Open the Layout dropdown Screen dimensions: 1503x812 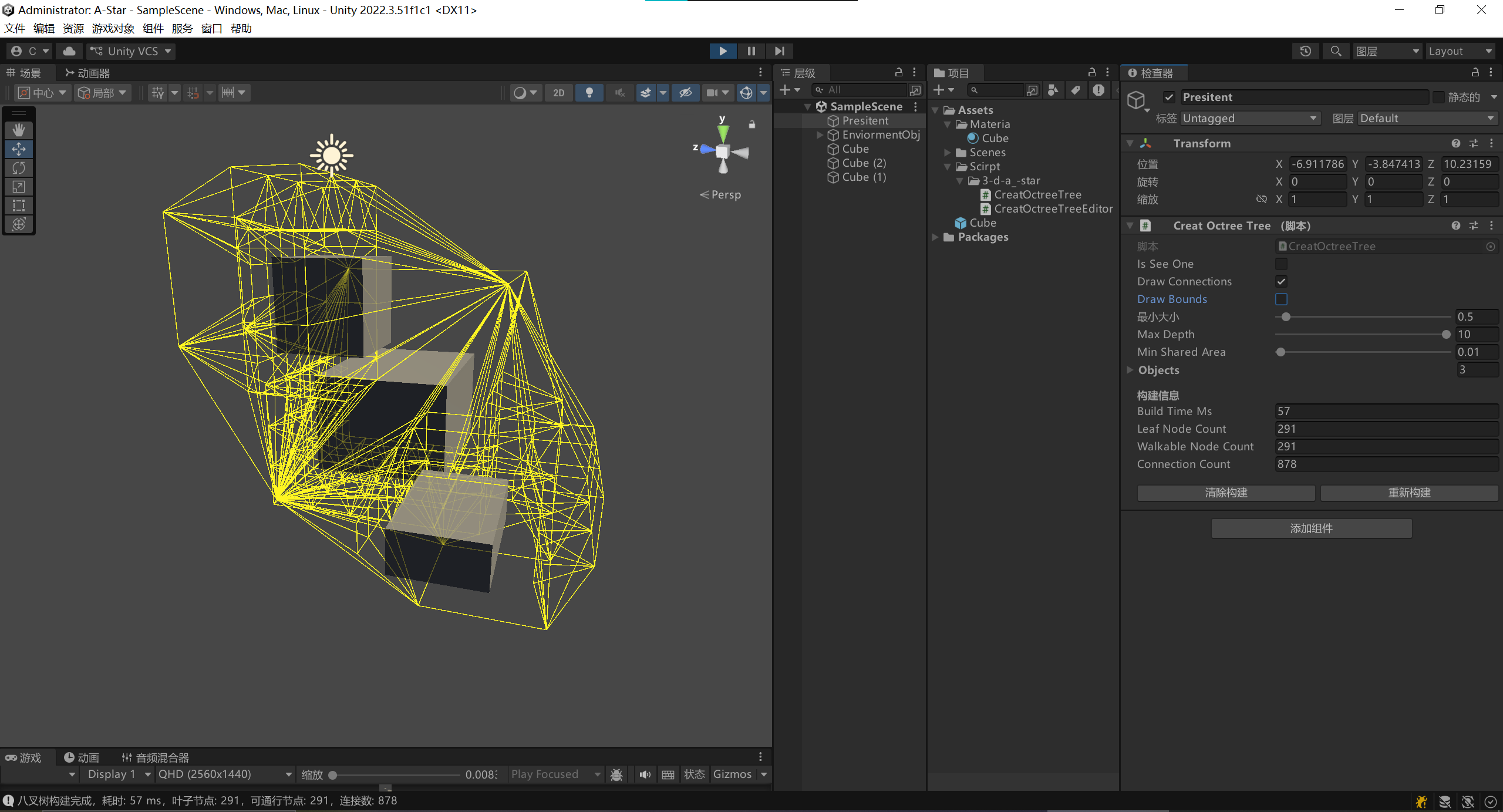[1460, 51]
